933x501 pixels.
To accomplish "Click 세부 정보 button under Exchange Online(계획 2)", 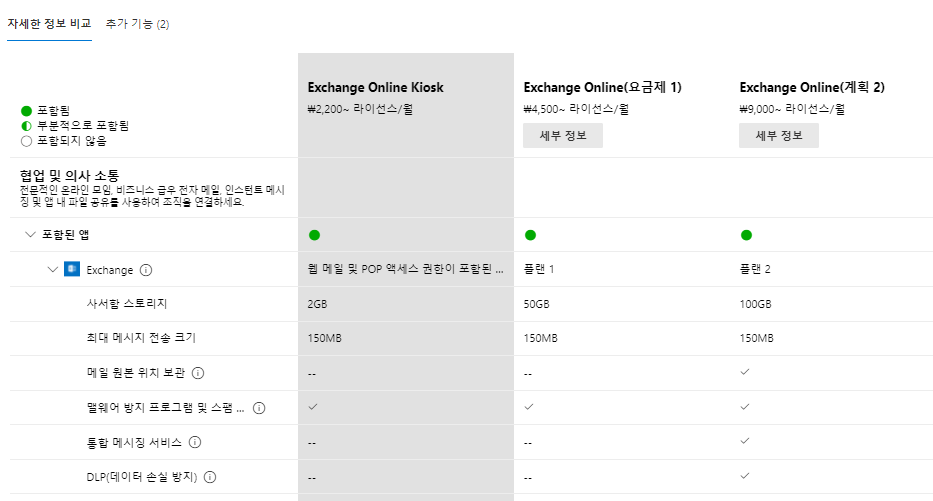I will click(x=779, y=136).
